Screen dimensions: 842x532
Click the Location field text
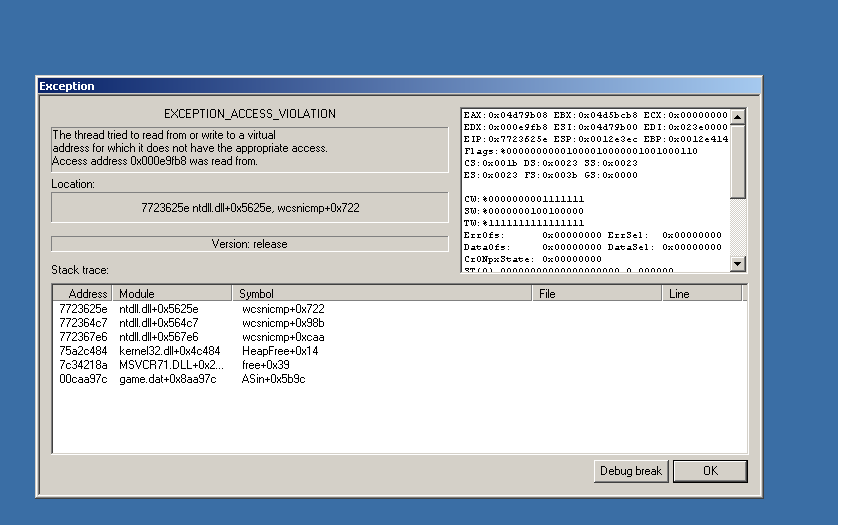tap(250, 208)
